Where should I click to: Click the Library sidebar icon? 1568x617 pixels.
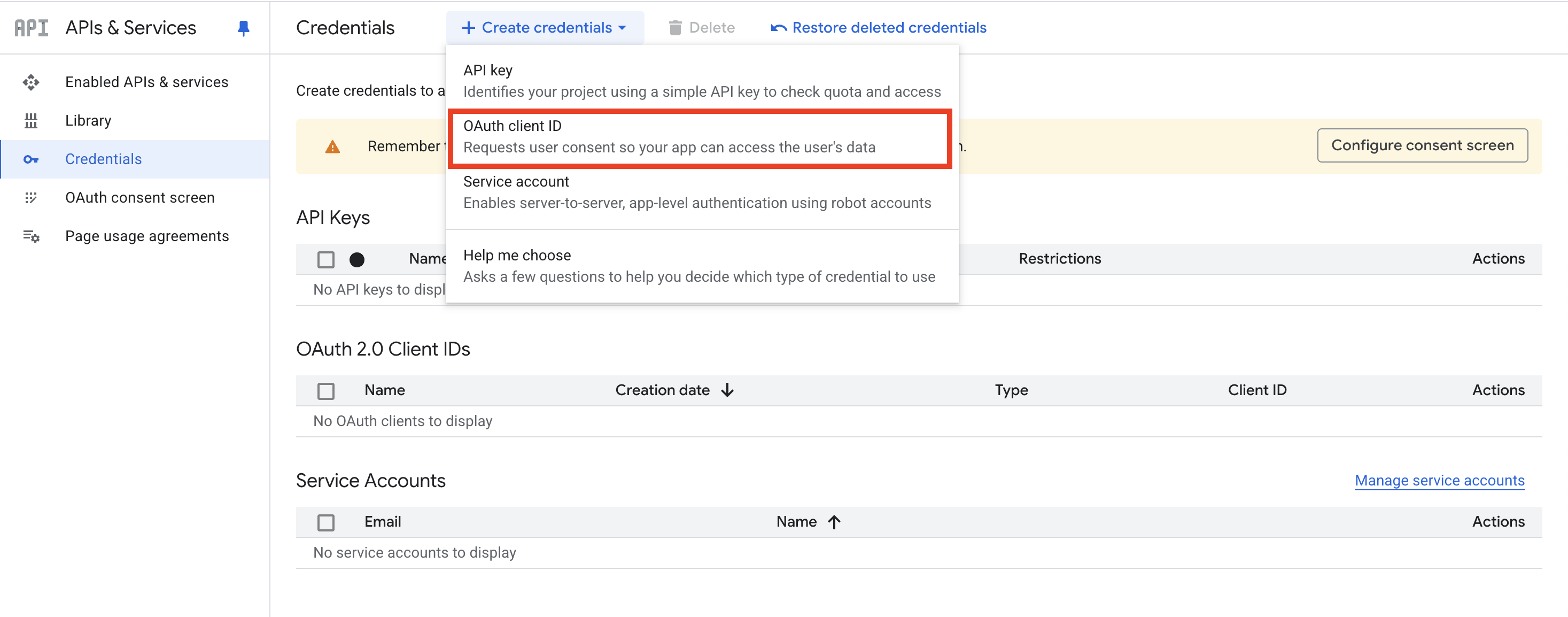31,121
